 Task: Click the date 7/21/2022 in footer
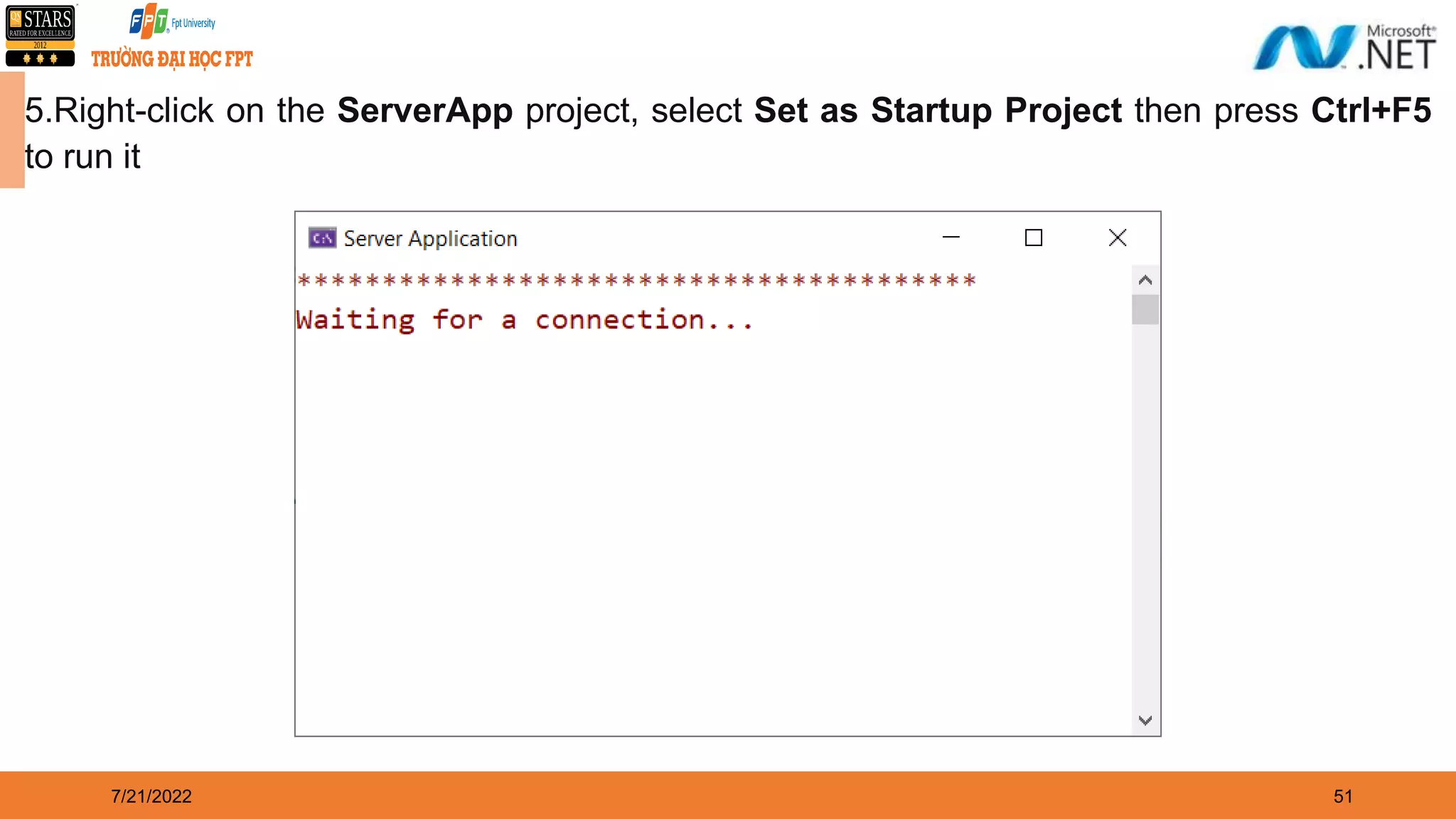coord(151,796)
